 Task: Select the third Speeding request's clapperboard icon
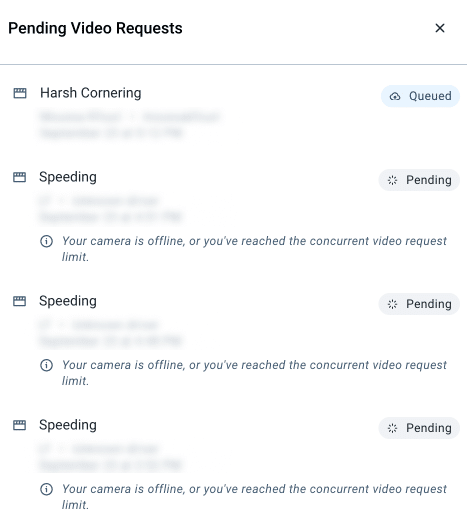19,425
